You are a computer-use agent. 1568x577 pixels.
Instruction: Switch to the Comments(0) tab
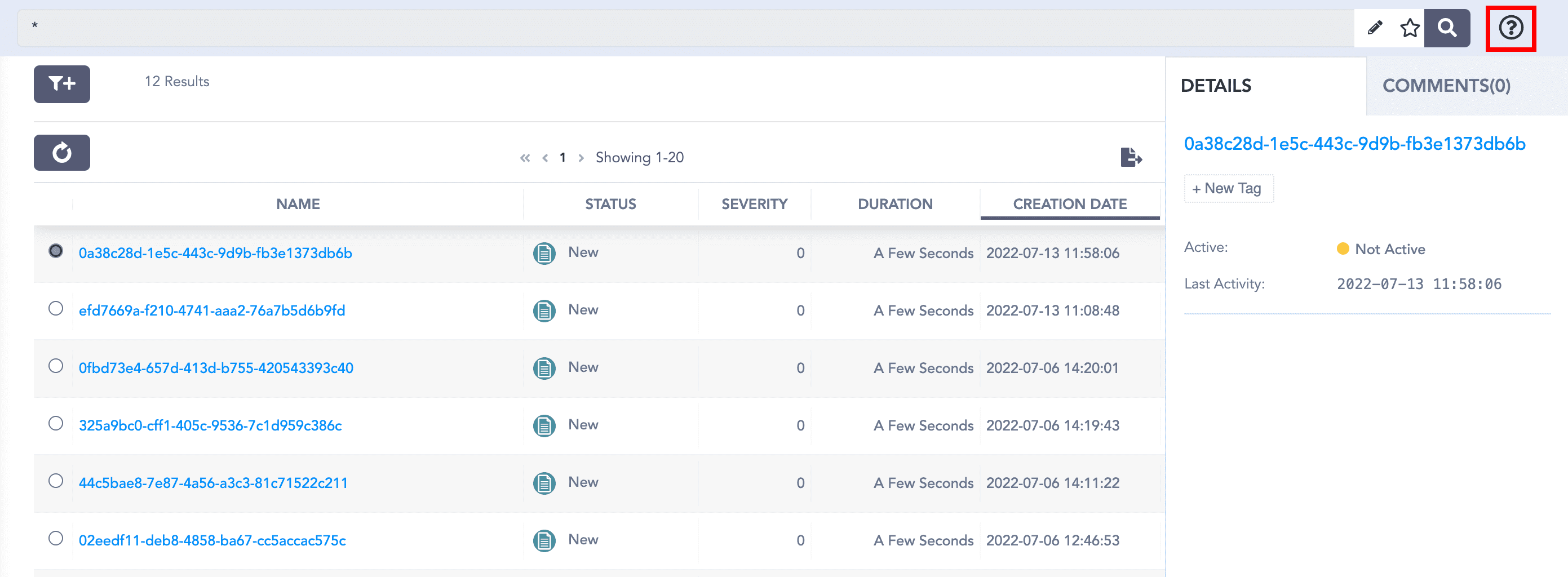pyautogui.click(x=1446, y=86)
